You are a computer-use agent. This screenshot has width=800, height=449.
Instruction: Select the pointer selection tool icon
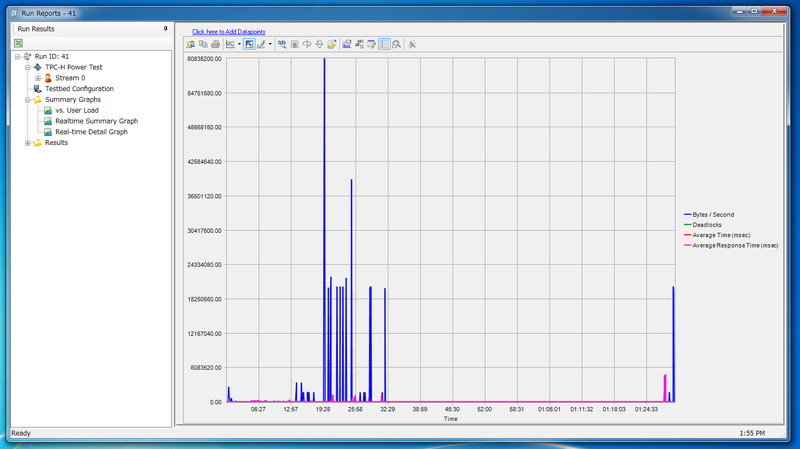click(249, 44)
